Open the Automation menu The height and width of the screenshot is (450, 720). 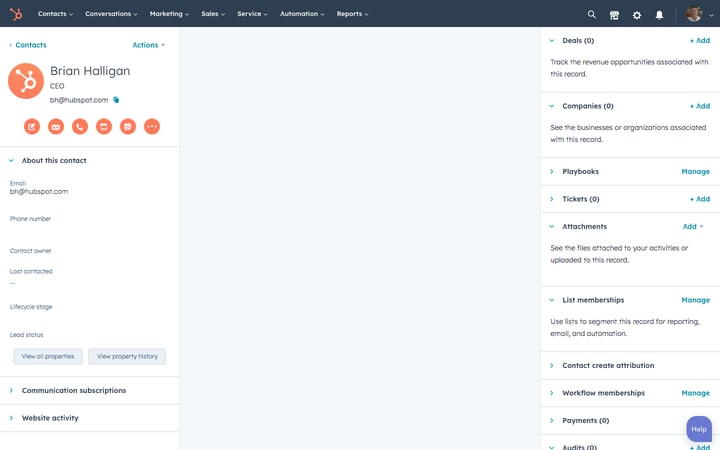pos(302,14)
